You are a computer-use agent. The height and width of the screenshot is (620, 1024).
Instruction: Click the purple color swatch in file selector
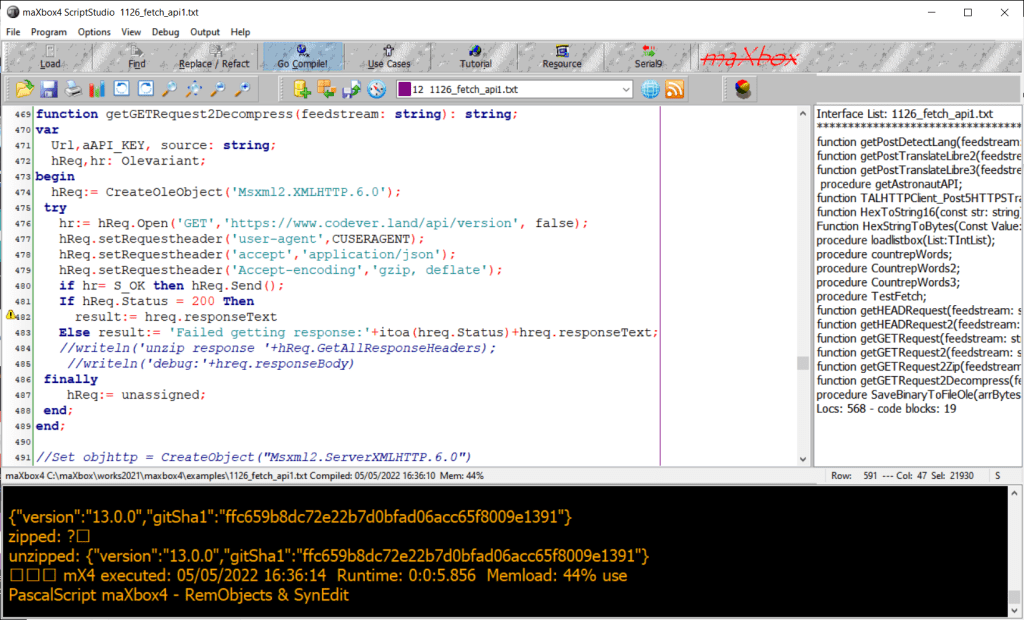403,90
